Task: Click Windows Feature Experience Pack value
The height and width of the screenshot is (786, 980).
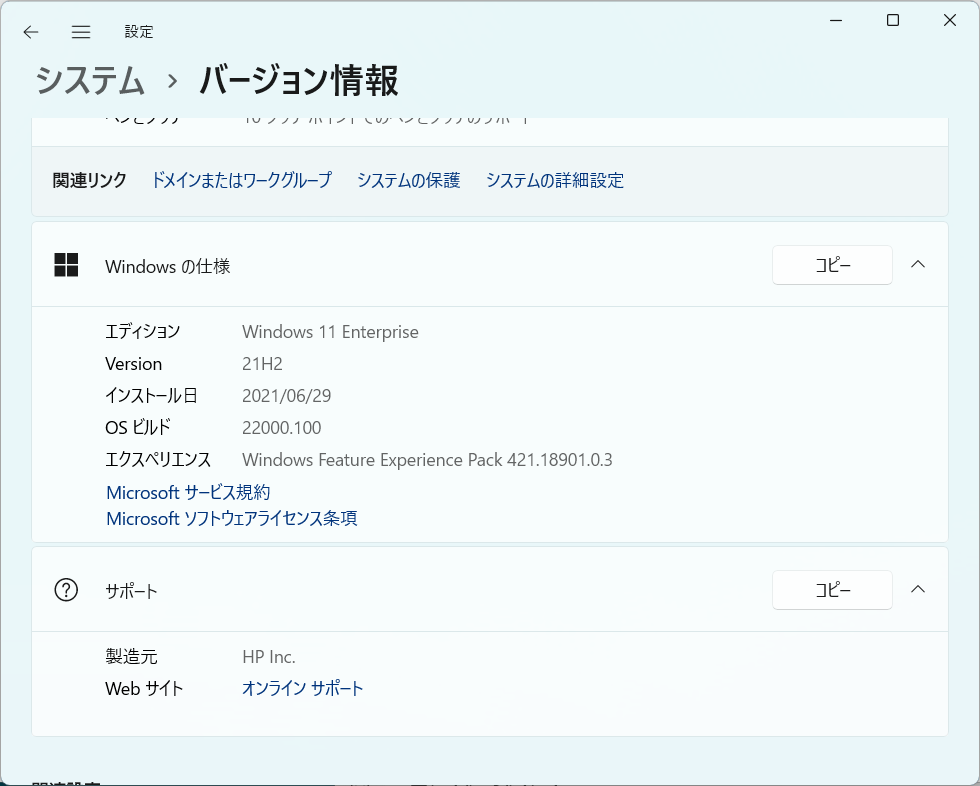Action: coord(427,460)
